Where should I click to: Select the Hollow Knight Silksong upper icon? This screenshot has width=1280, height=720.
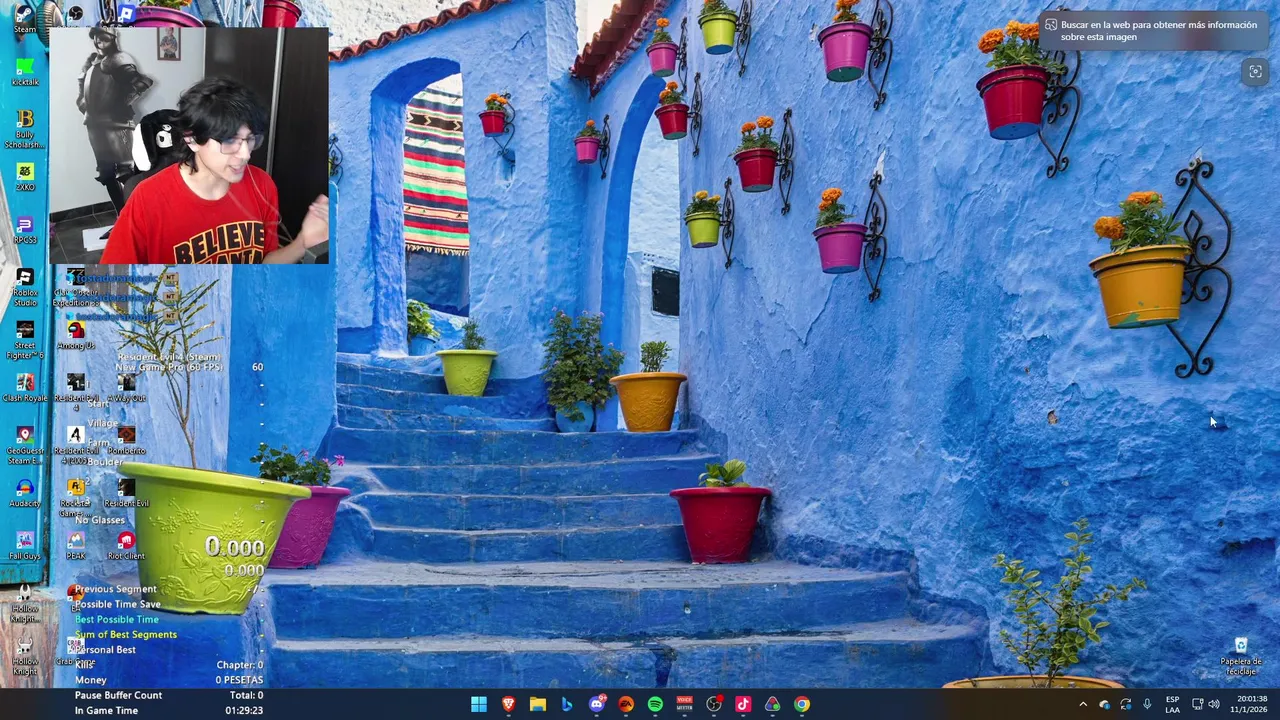coord(25,602)
